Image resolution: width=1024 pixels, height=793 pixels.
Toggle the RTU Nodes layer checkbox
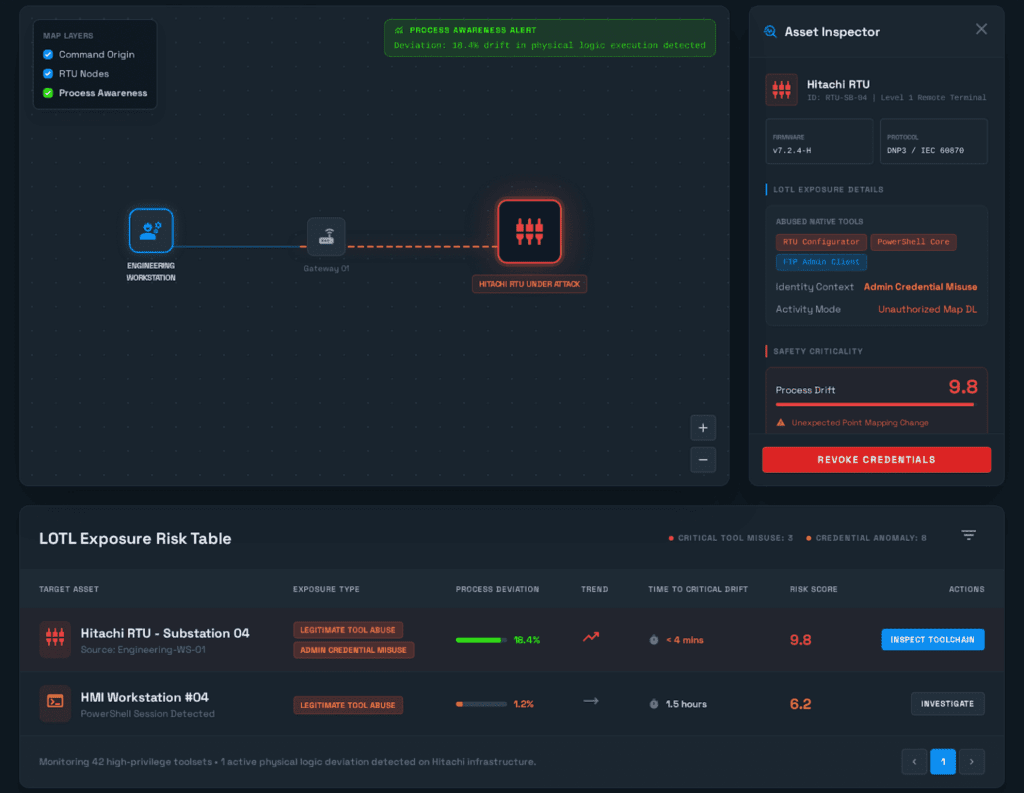point(48,73)
